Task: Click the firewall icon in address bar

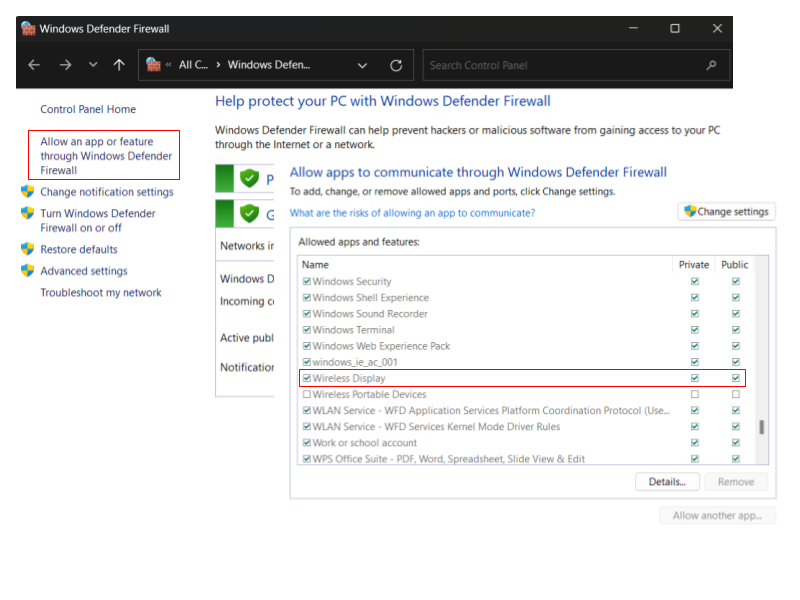Action: (153, 65)
